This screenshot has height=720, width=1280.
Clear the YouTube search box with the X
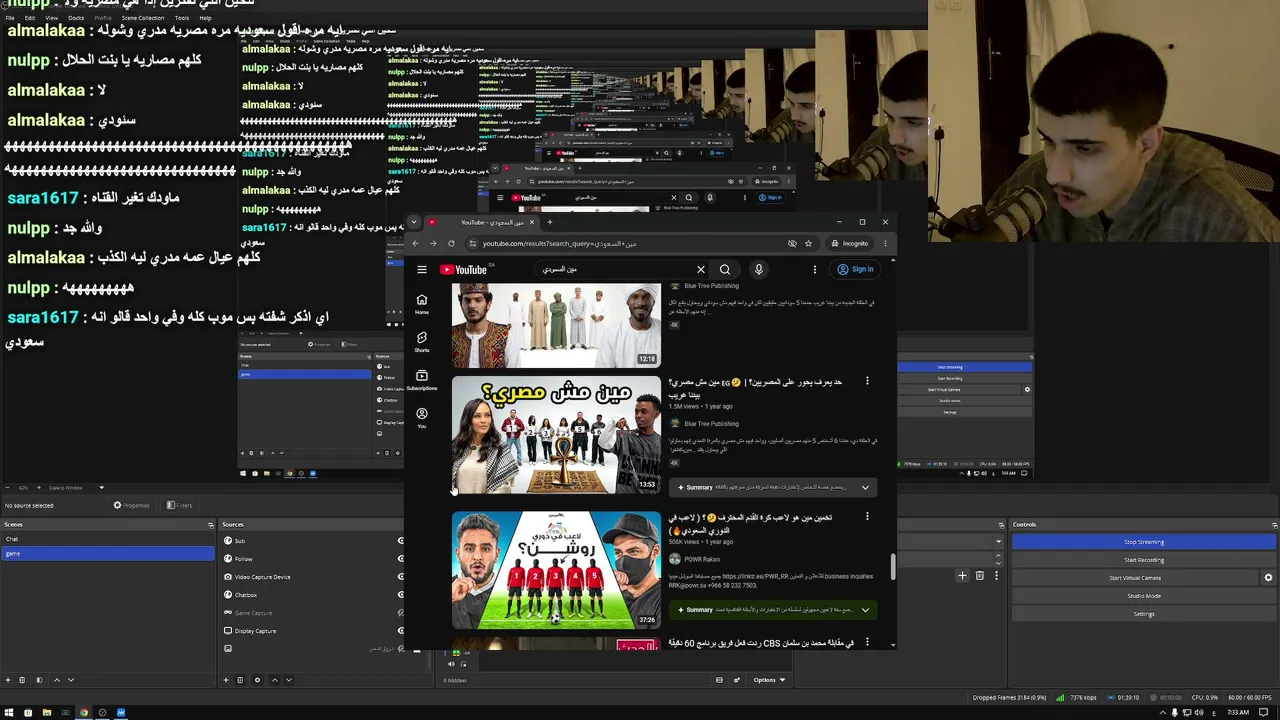tap(700, 269)
